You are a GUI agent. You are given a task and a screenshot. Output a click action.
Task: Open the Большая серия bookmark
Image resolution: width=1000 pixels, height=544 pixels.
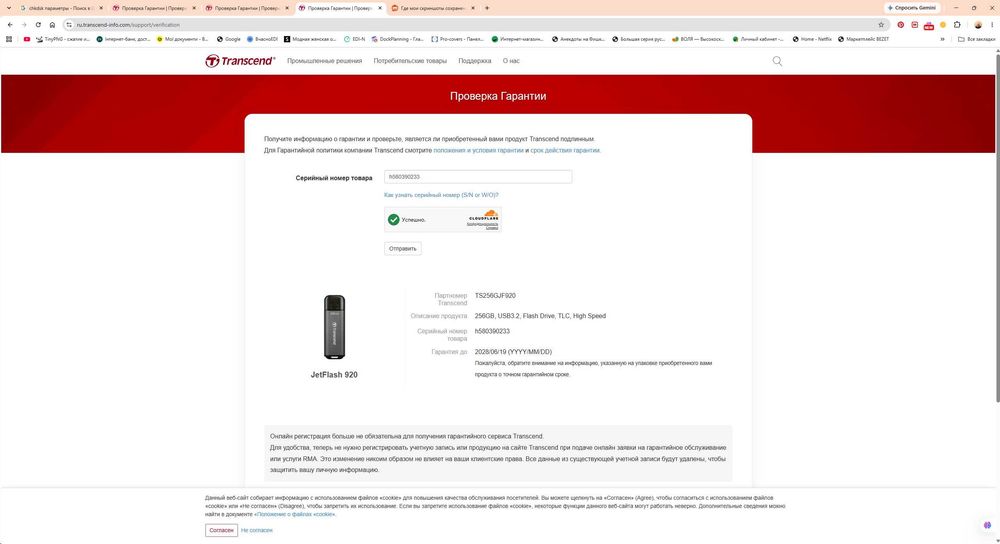tap(638, 39)
